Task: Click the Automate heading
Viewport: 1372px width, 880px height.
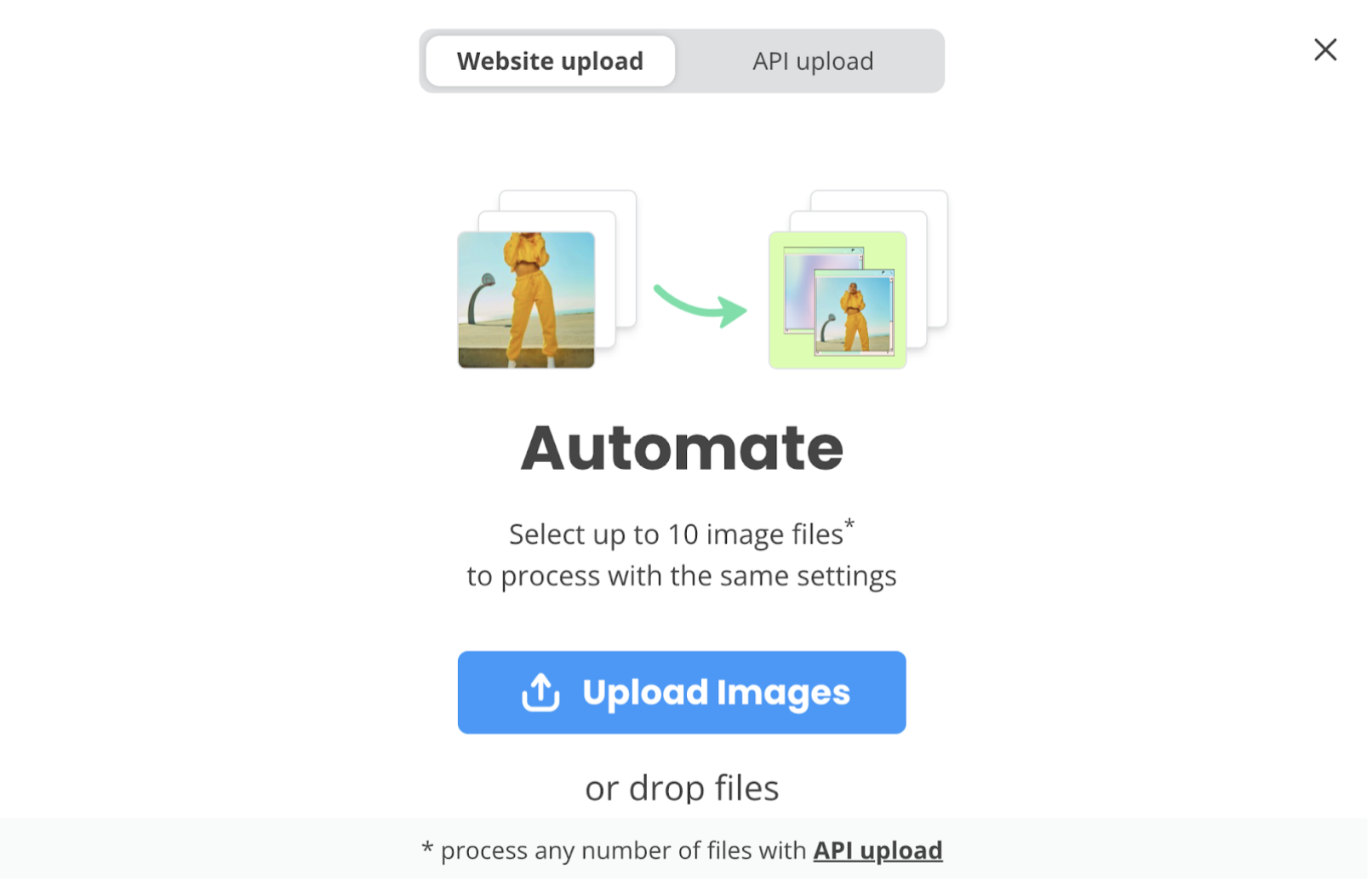Action: pyautogui.click(x=683, y=449)
